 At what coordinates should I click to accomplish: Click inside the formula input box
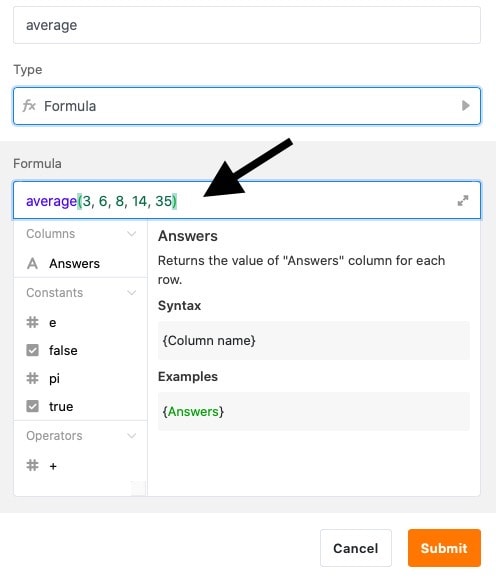pyautogui.click(x=247, y=201)
